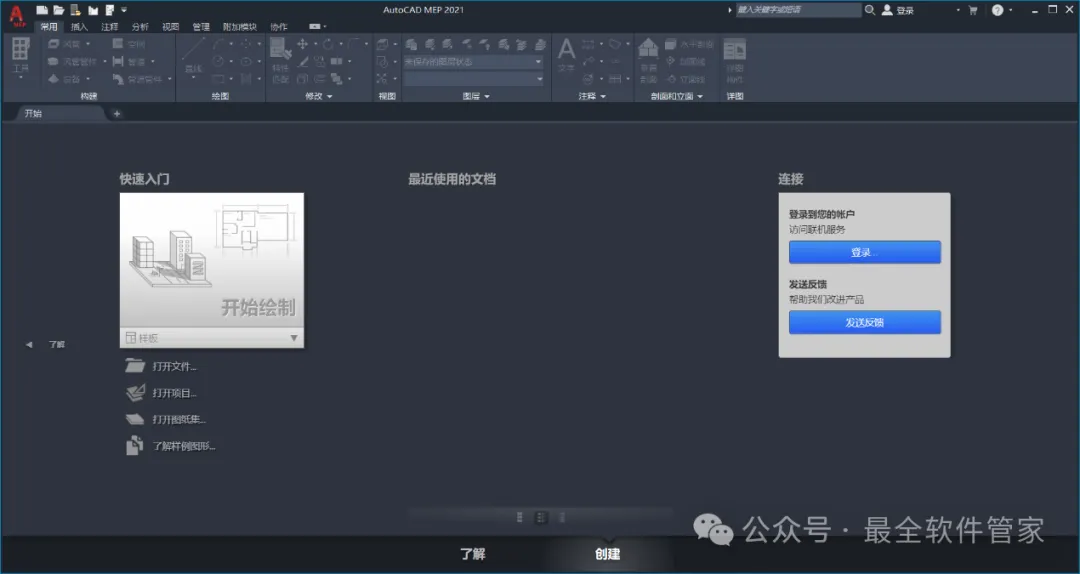
Task: Expand the arrow left of the search field
Action: [730, 10]
